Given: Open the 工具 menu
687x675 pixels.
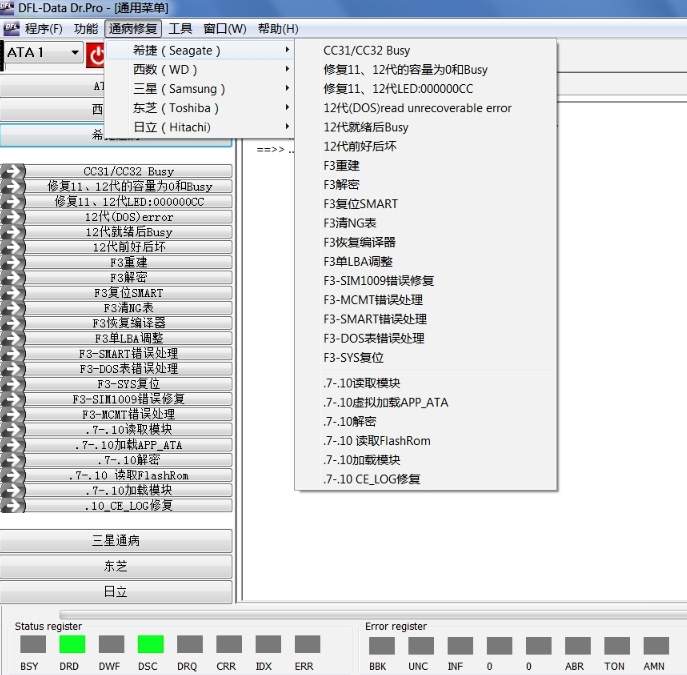Looking at the screenshot, I should click(180, 29).
